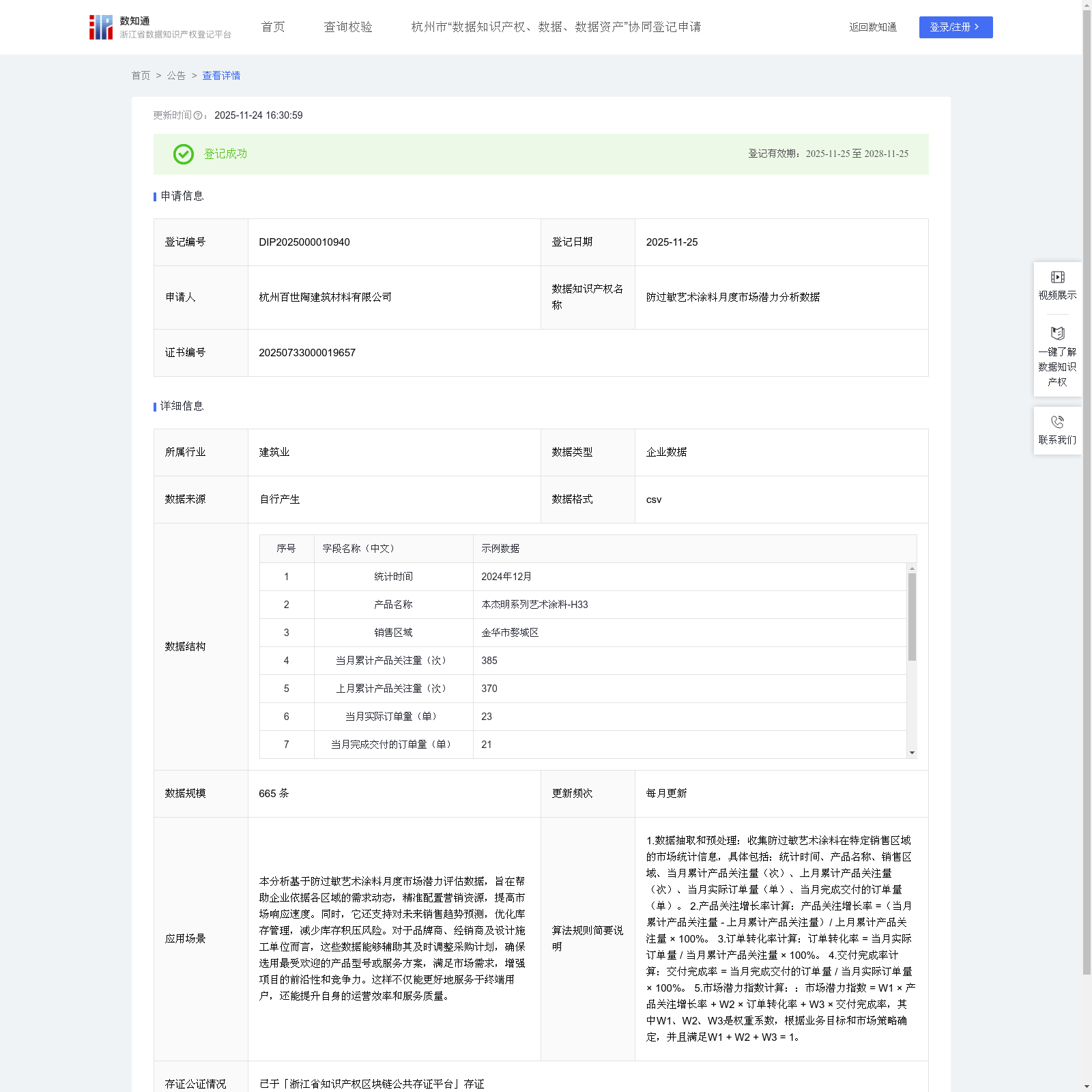Click the 自行产生 data source value
This screenshot has height=1092, width=1092.
pyautogui.click(x=279, y=500)
